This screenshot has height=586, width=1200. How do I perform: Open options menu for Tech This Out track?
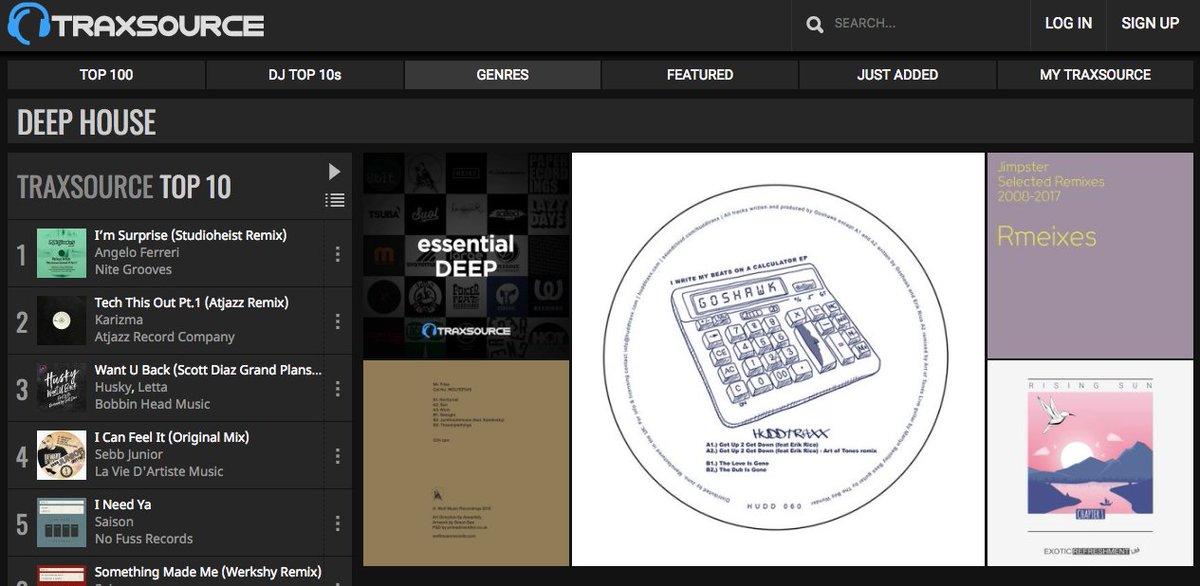coord(338,321)
